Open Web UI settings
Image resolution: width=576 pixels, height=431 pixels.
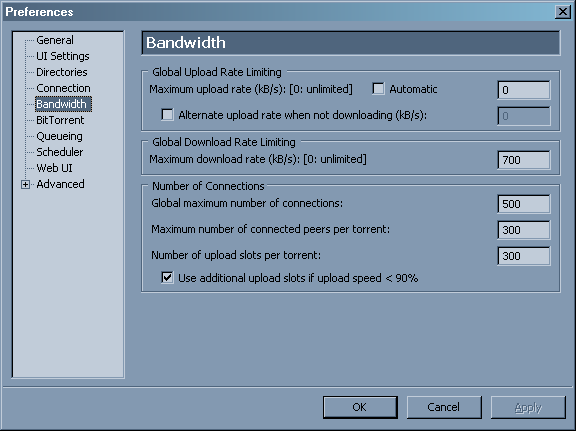[54, 168]
